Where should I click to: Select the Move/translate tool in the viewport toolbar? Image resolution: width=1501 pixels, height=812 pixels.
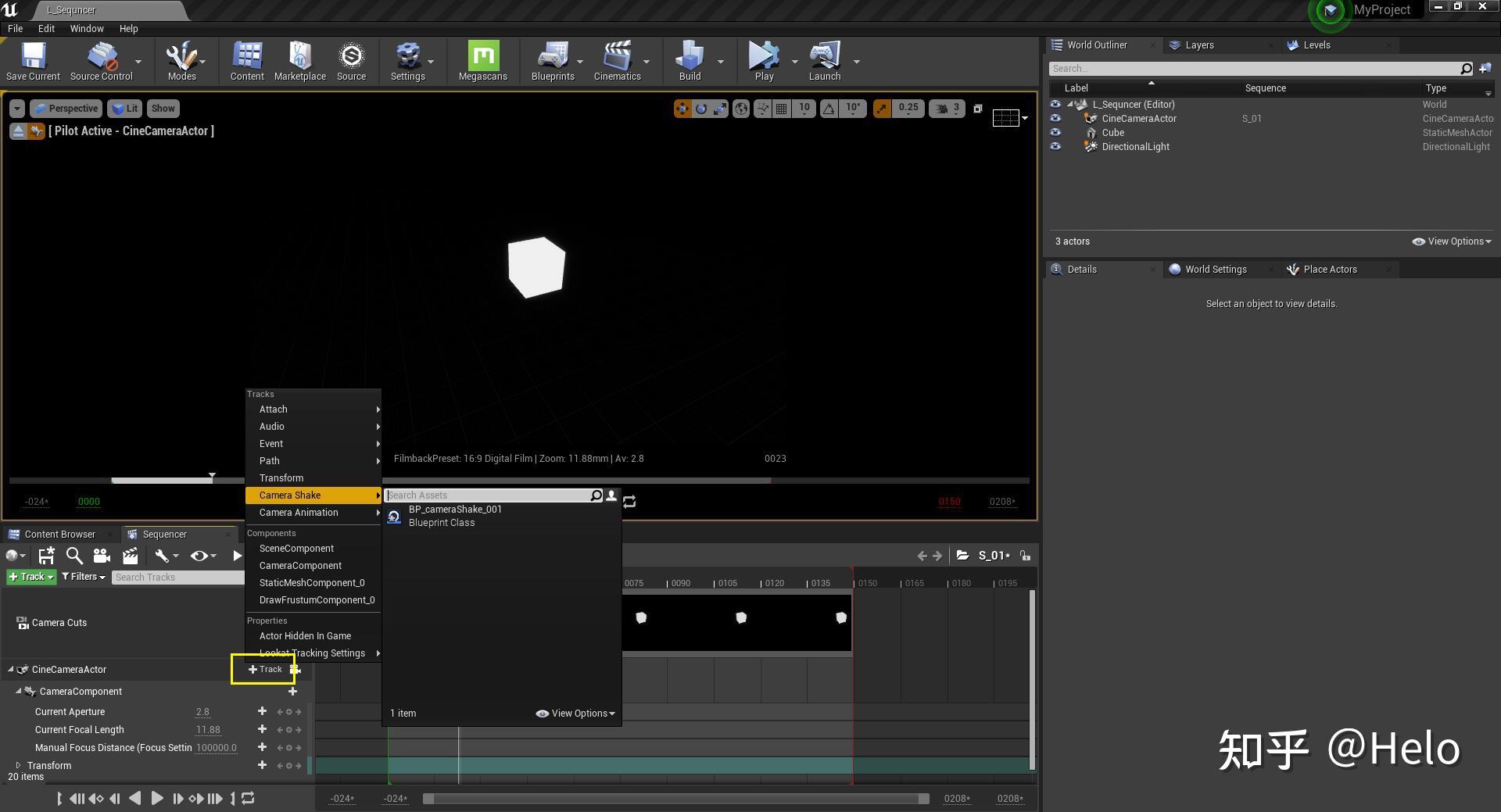(x=682, y=109)
